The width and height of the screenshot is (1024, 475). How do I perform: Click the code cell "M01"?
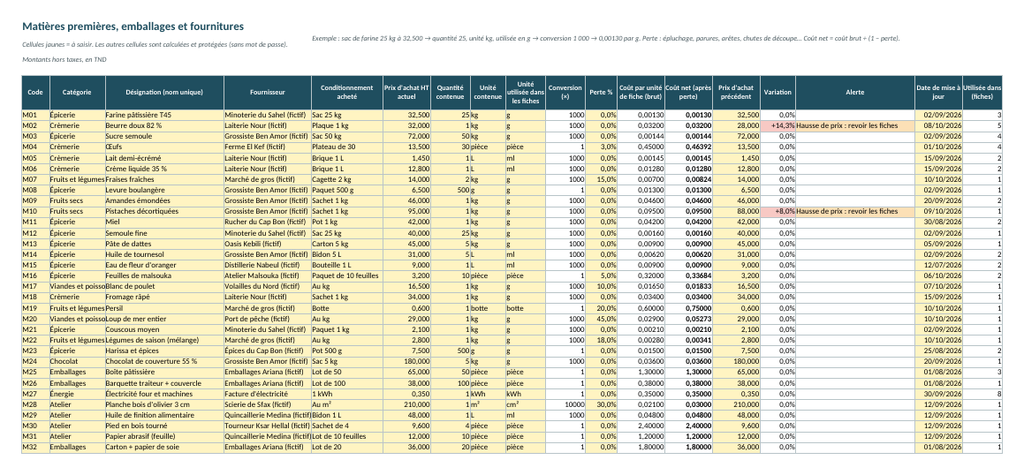pyautogui.click(x=35, y=114)
